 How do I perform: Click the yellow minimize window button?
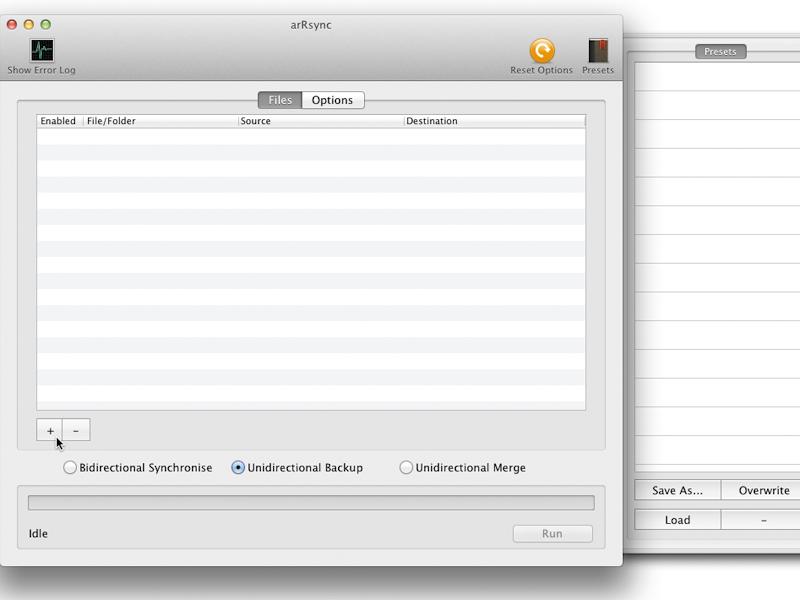[x=29, y=24]
